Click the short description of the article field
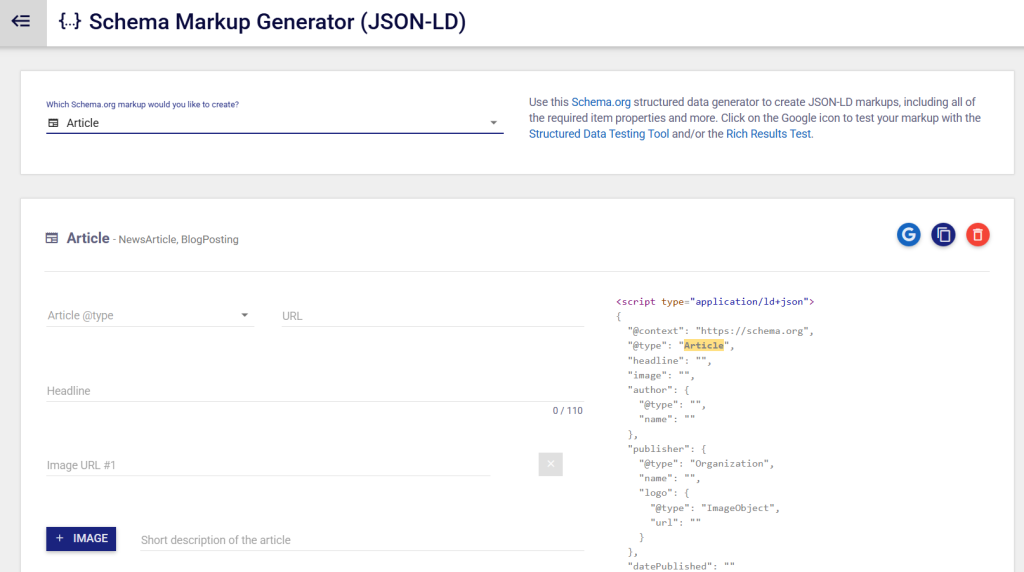The height and width of the screenshot is (572, 1024). point(362,540)
